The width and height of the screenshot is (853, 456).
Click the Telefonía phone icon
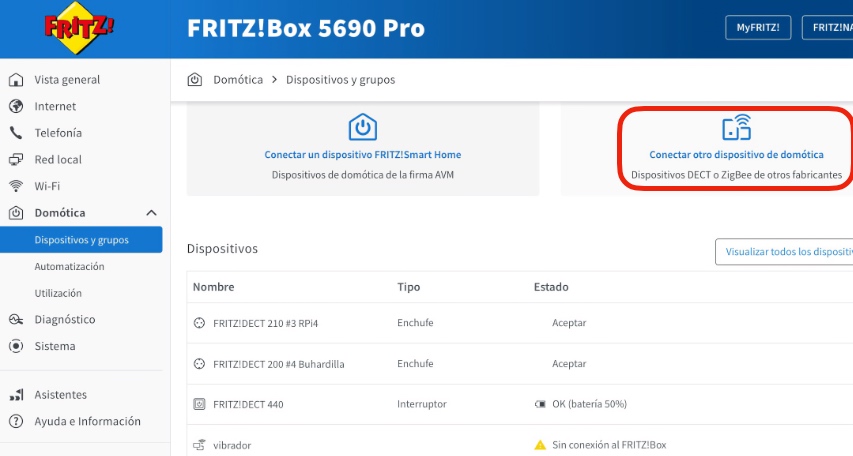pos(16,133)
